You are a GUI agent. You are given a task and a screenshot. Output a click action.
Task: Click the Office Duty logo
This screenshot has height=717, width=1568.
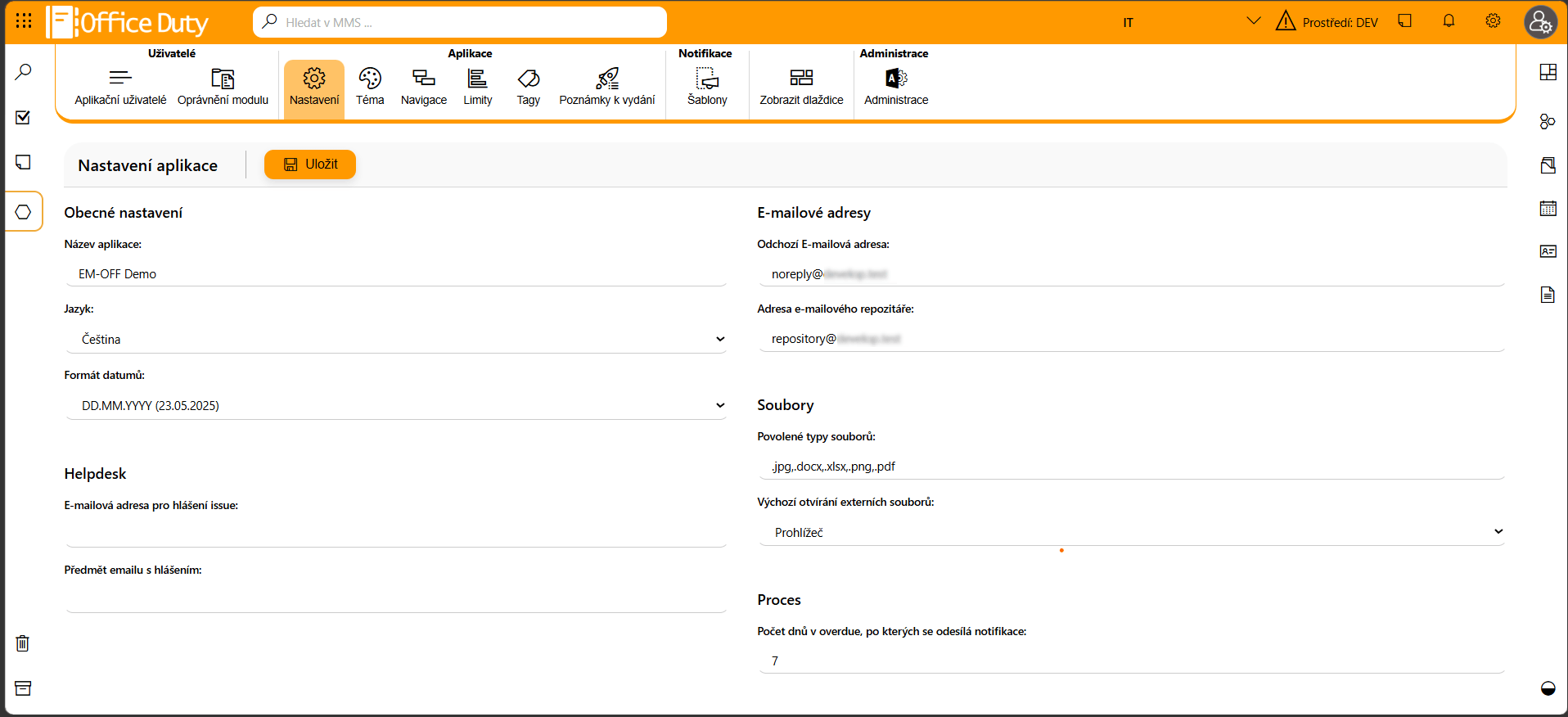click(x=128, y=22)
